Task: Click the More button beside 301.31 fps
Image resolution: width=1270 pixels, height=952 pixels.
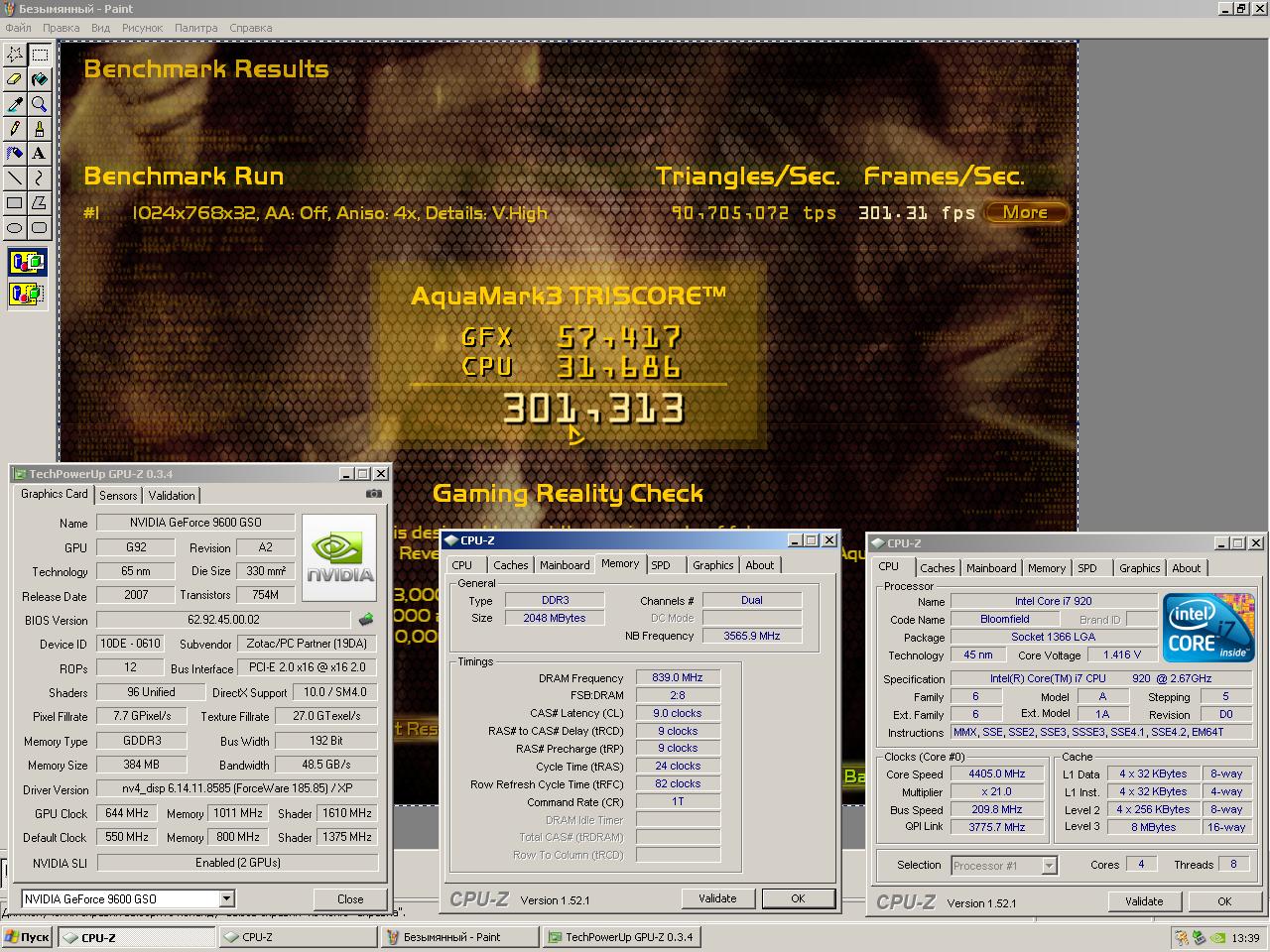Action: coord(1026,212)
